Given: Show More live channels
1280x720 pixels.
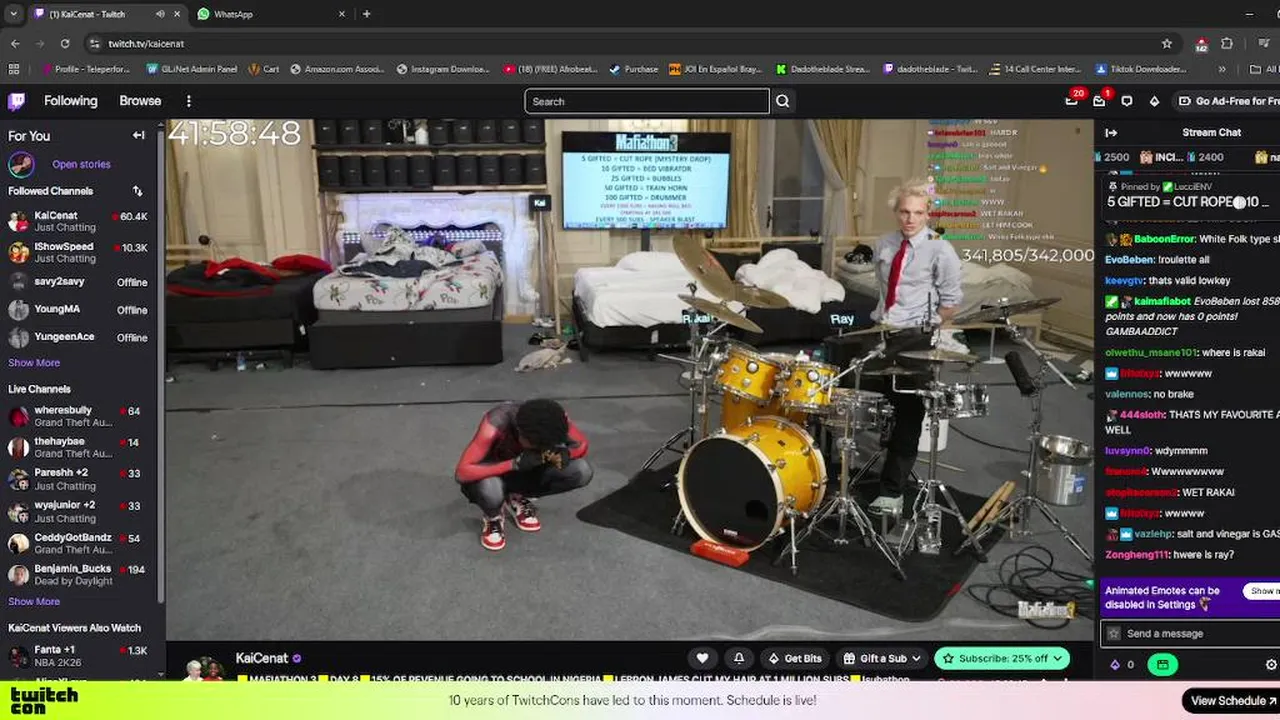Looking at the screenshot, I should 34,601.
